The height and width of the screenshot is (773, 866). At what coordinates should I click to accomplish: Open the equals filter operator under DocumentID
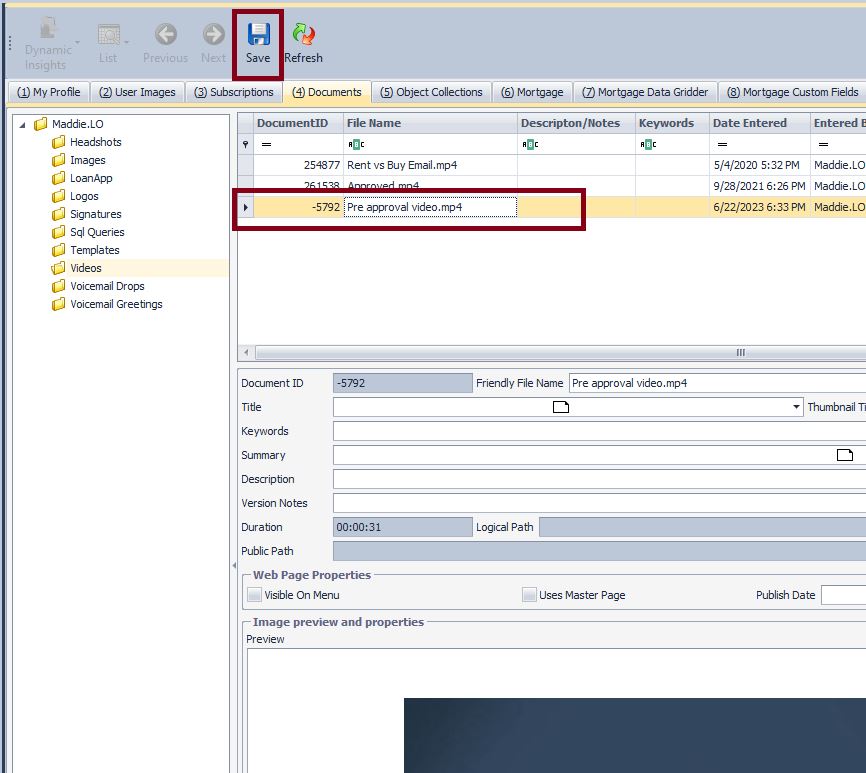pyautogui.click(x=265, y=143)
